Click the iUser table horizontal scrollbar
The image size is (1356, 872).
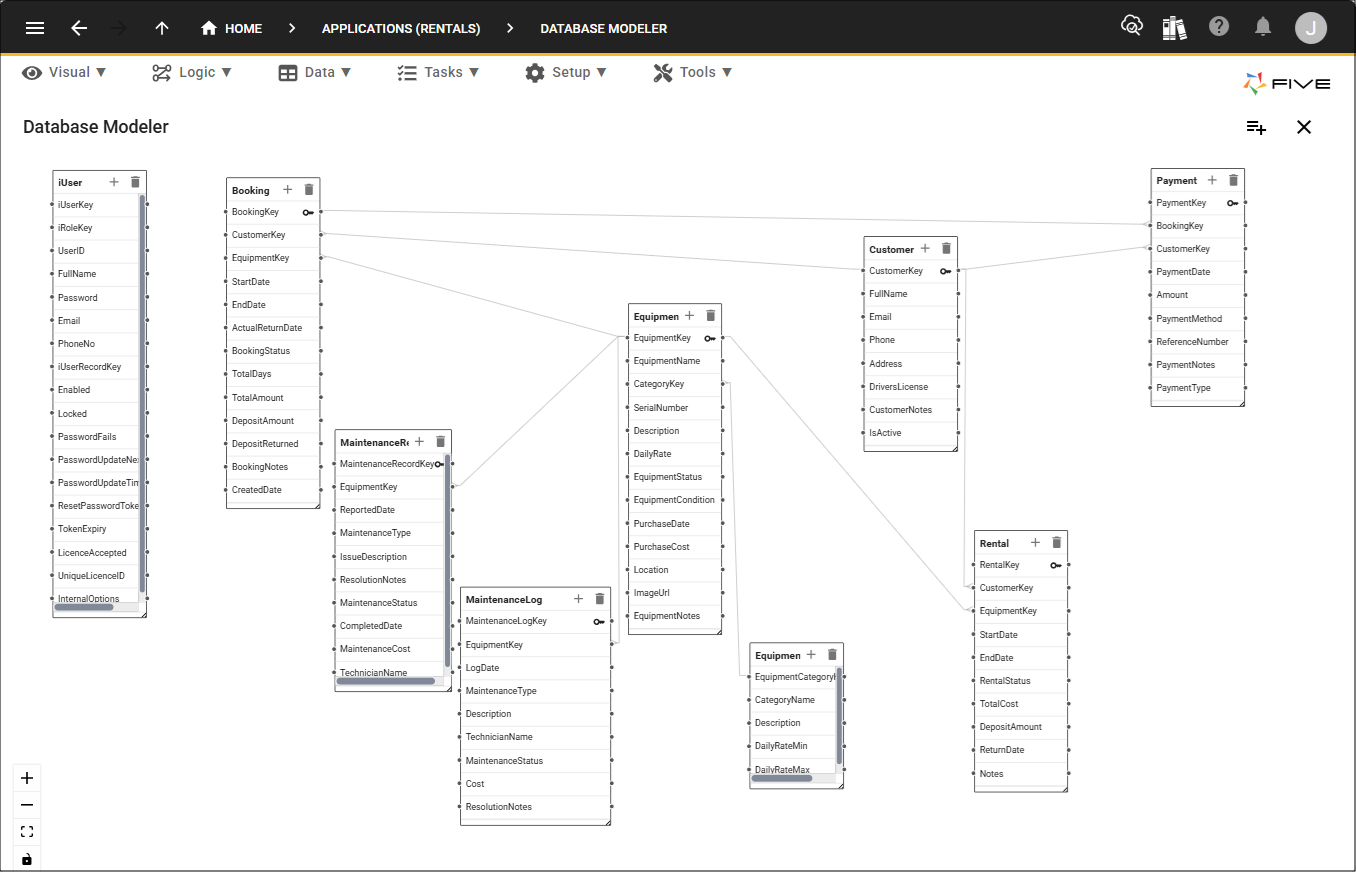point(84,606)
